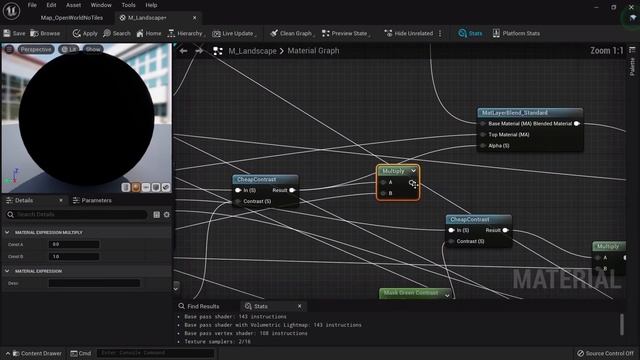Open Platform Stats panel
The width and height of the screenshot is (640, 360).
(516, 33)
